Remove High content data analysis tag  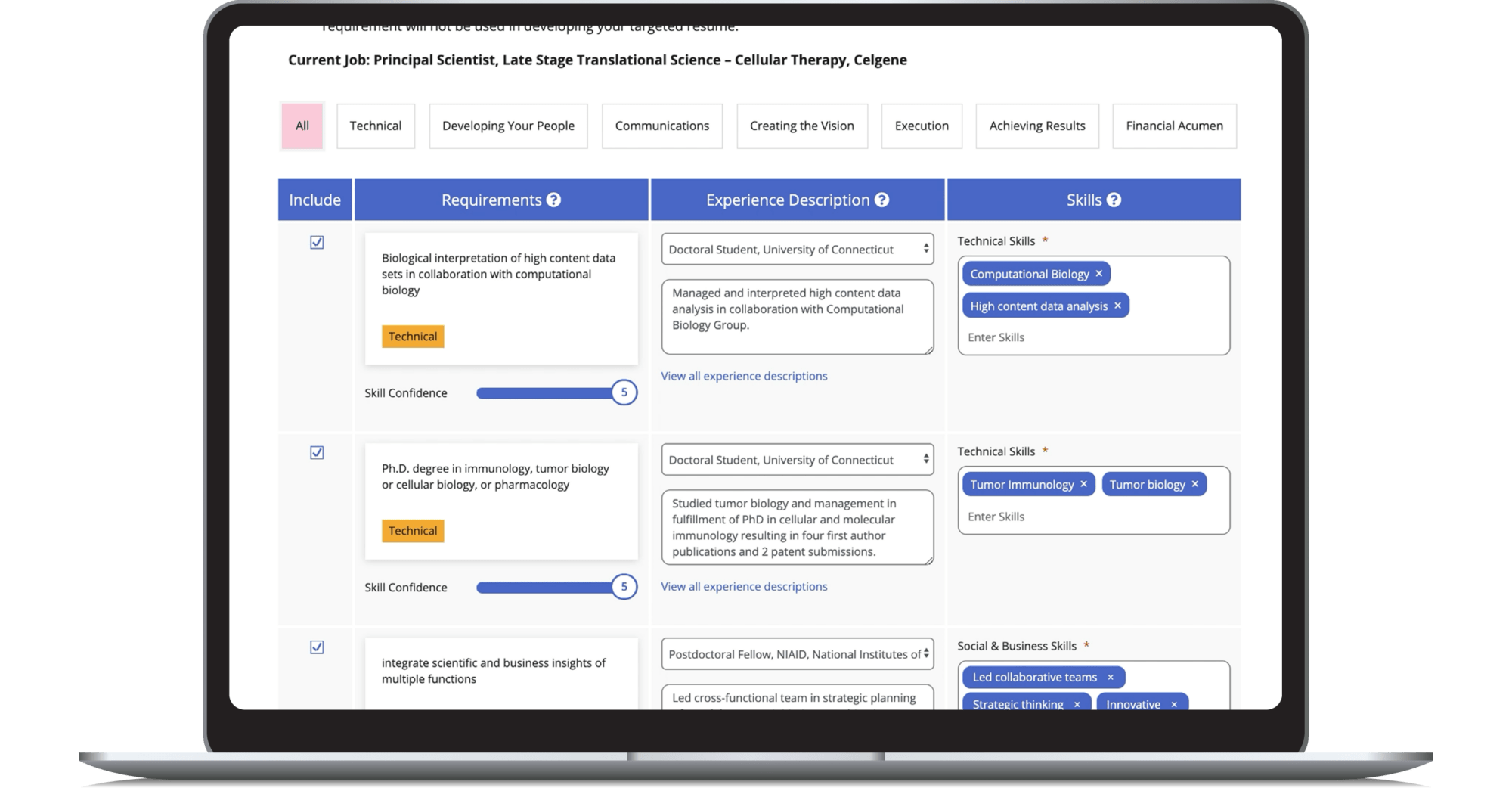tap(1117, 306)
